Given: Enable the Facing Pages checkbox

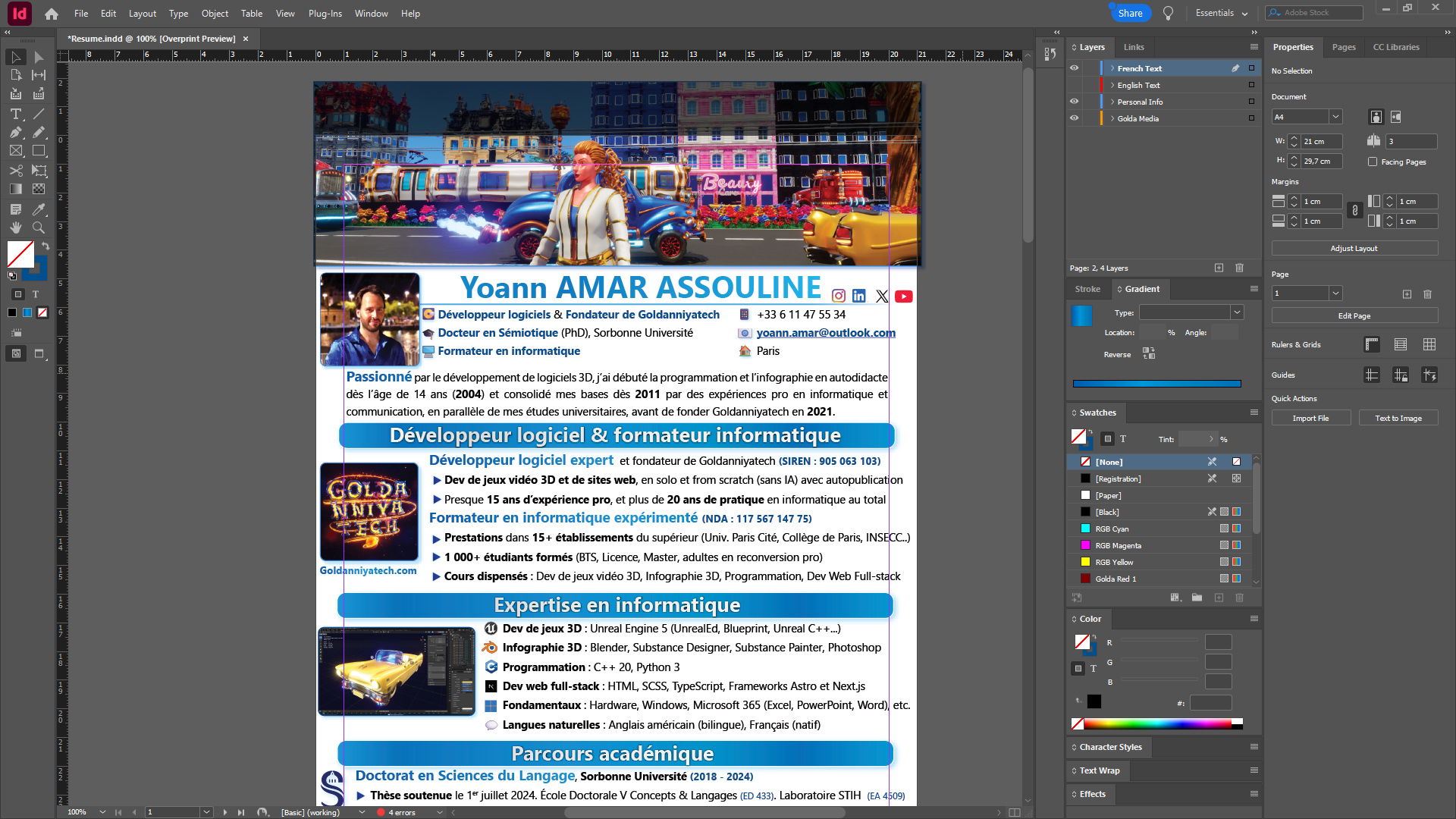Looking at the screenshot, I should pyautogui.click(x=1373, y=162).
